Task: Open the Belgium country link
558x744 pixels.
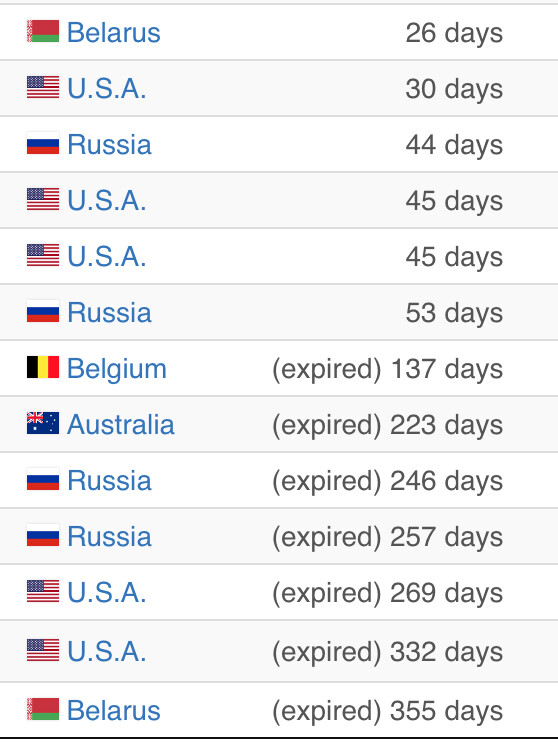Action: [117, 369]
